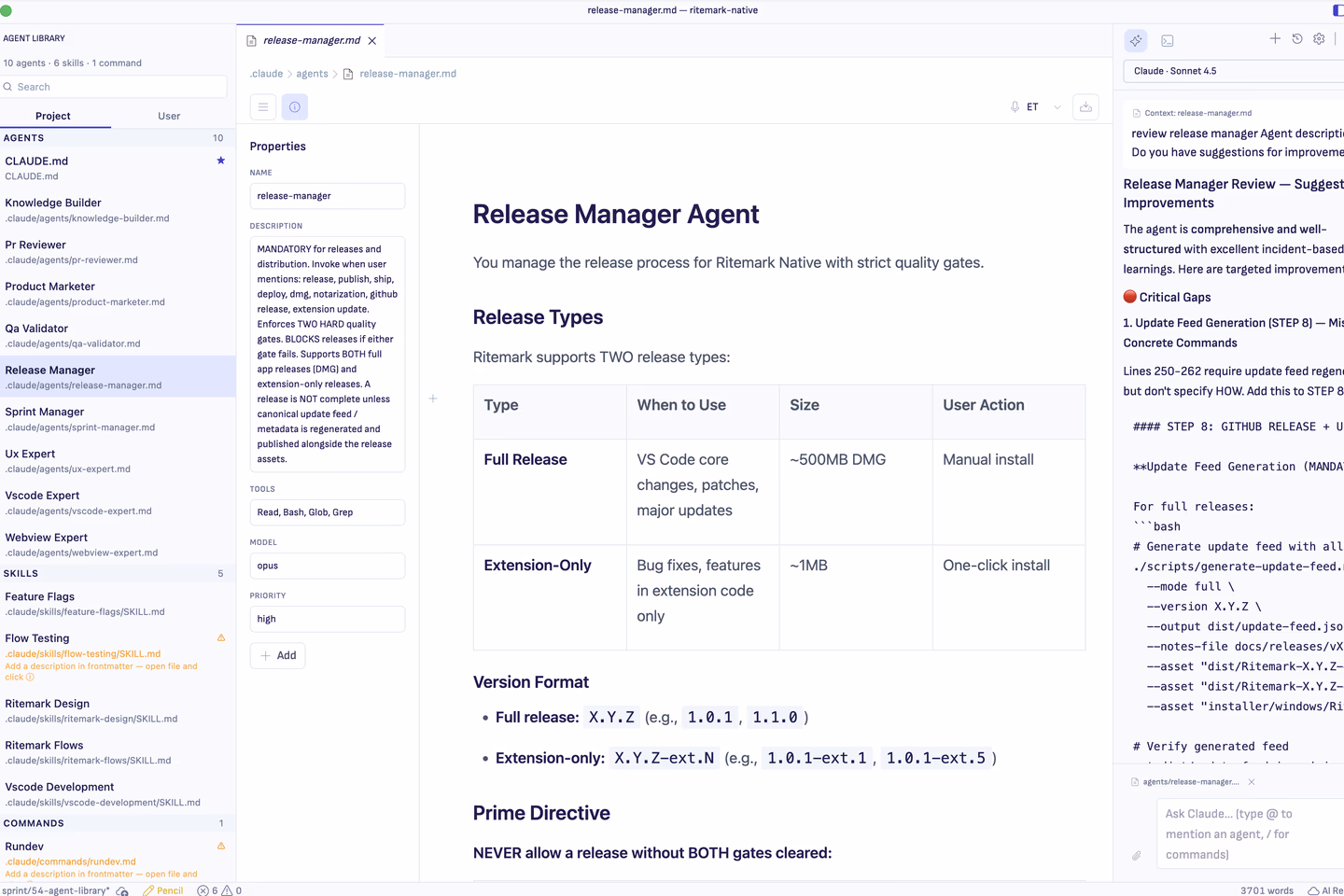
Task: Start dictation with the microphone icon
Action: pyautogui.click(x=1015, y=106)
